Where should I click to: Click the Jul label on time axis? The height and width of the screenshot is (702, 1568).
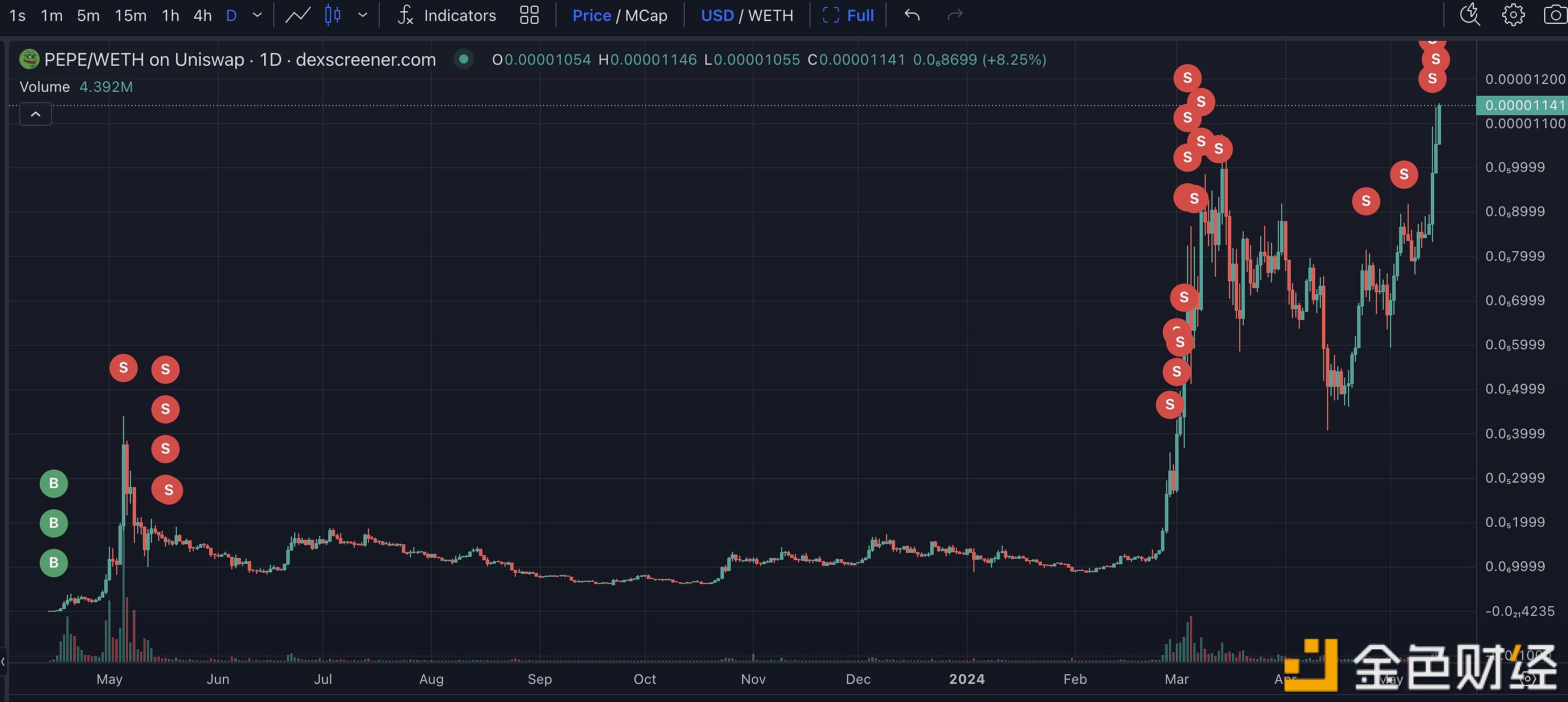click(x=323, y=679)
